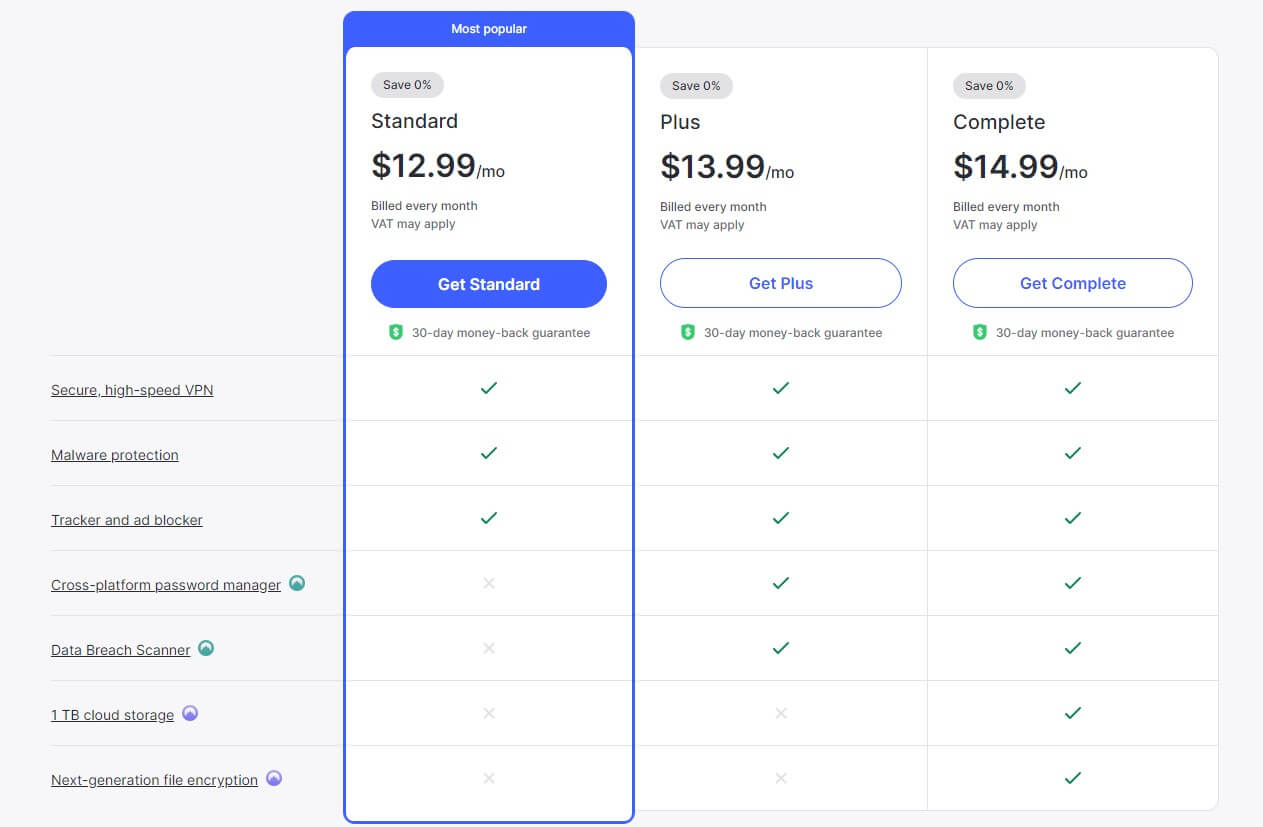This screenshot has height=827, width=1263.
Task: Click Complete checkmark for 1 TB cloud storage
Action: [x=1073, y=713]
